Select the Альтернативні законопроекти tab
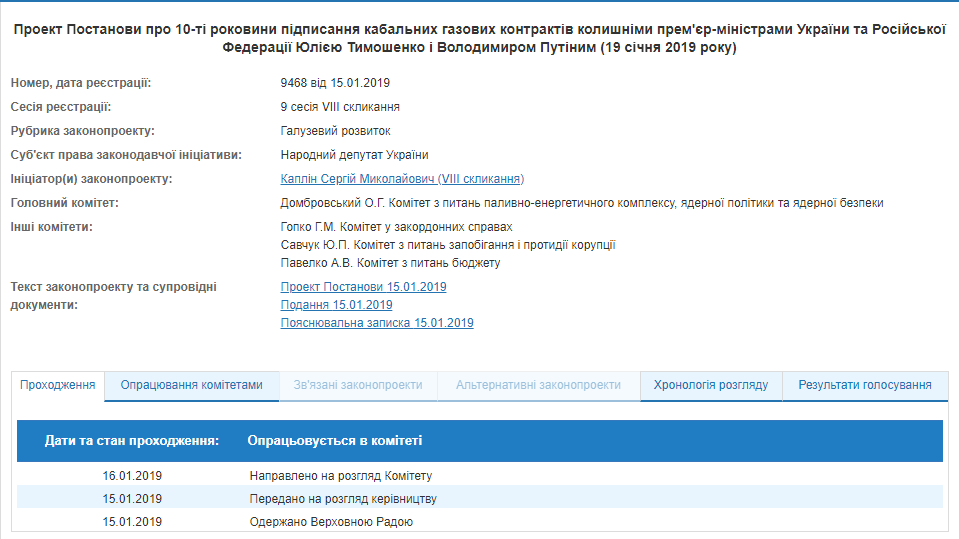959x539 pixels. [538, 385]
